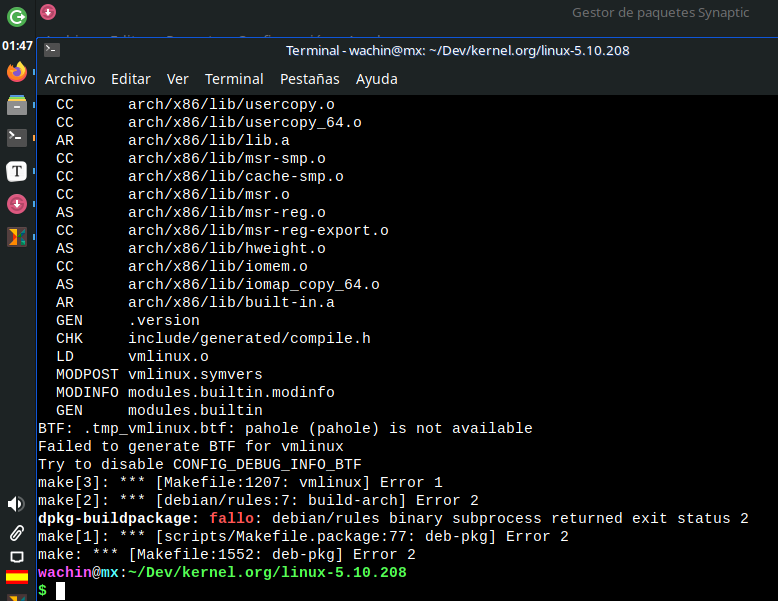Click the prompt path ~/Dev/kernel.org/linux-5.10.208
This screenshot has height=601, width=778.
tap(267, 572)
